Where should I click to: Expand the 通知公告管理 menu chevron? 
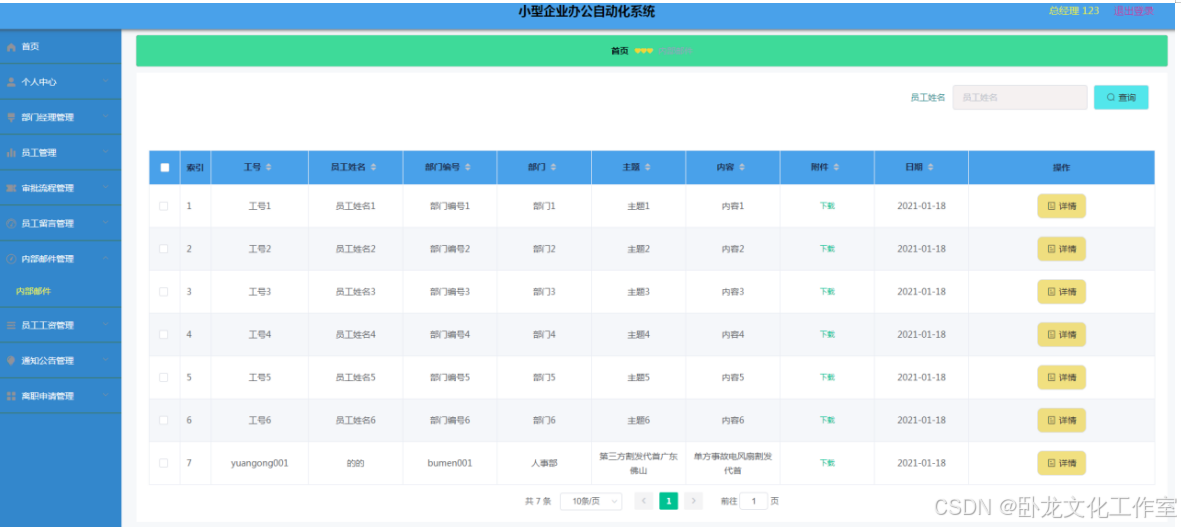pos(105,360)
